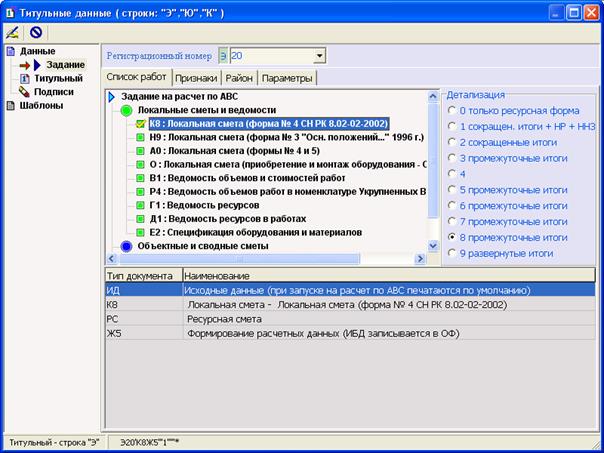Select radio 7 промежуточные итоги
This screenshot has height=453, width=604.
[451, 221]
